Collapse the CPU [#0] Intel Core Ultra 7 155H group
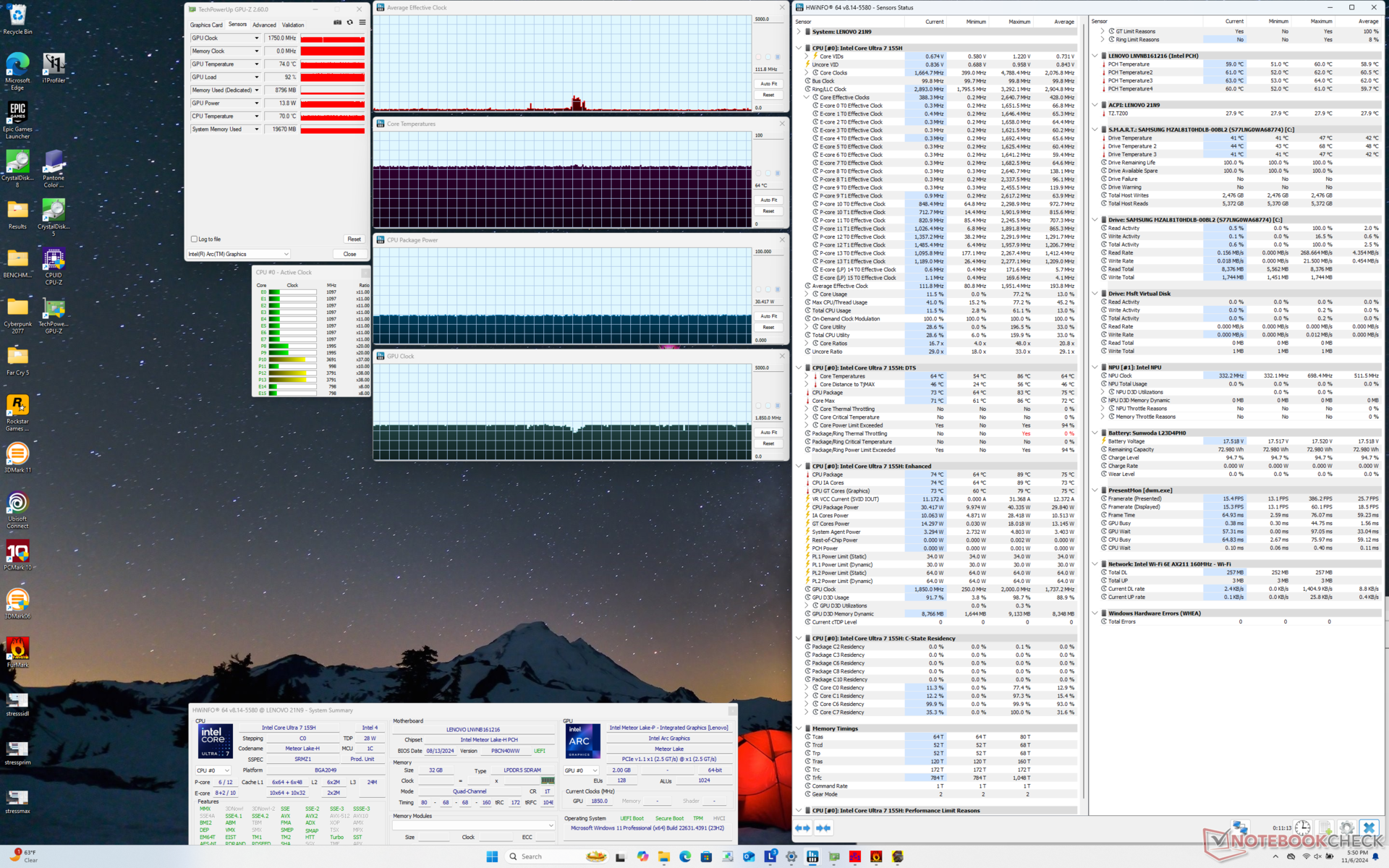The width and height of the screenshot is (1389, 868). click(799, 48)
